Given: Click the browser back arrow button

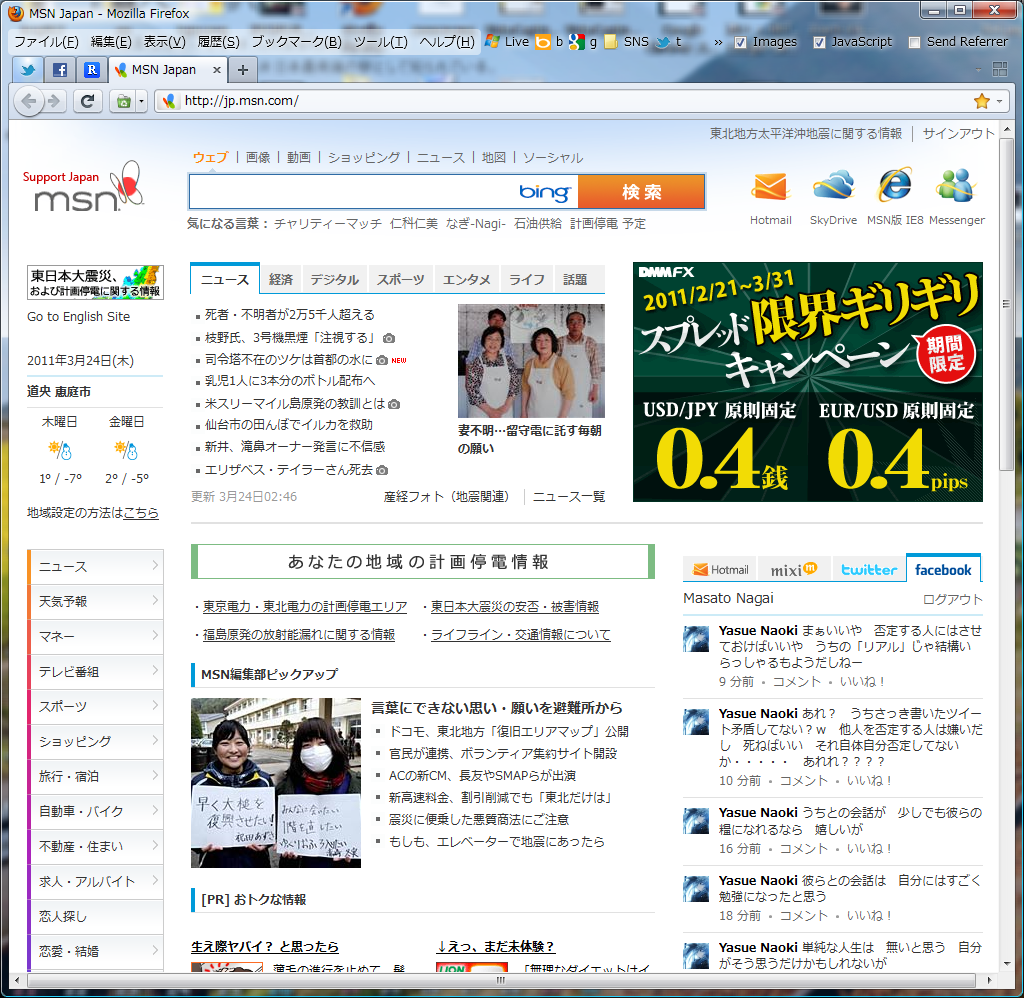Looking at the screenshot, I should (28, 101).
